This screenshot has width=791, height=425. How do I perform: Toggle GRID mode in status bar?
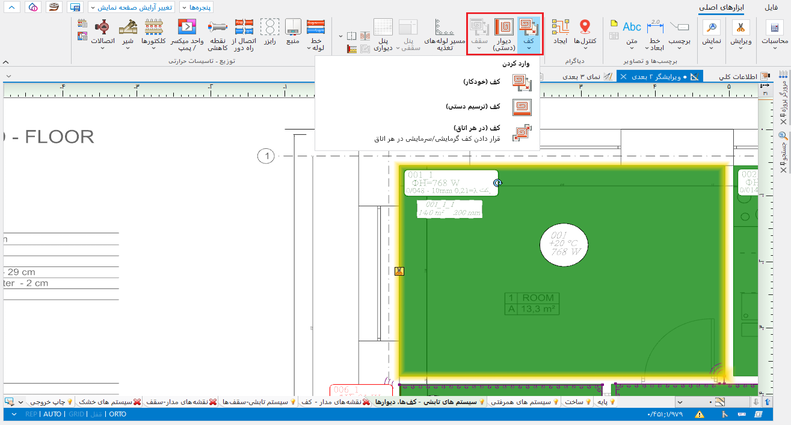76,414
